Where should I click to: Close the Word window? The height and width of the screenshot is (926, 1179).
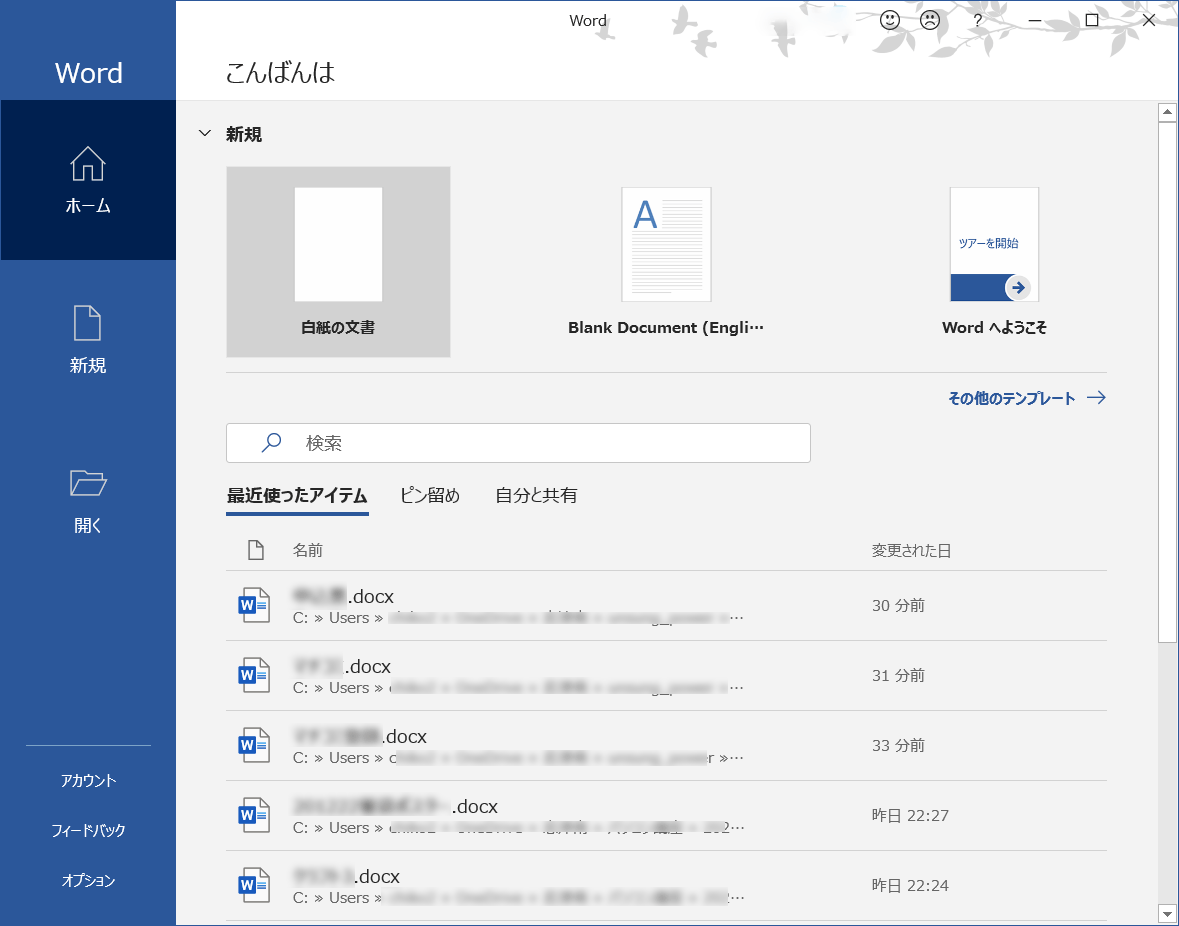point(1148,20)
